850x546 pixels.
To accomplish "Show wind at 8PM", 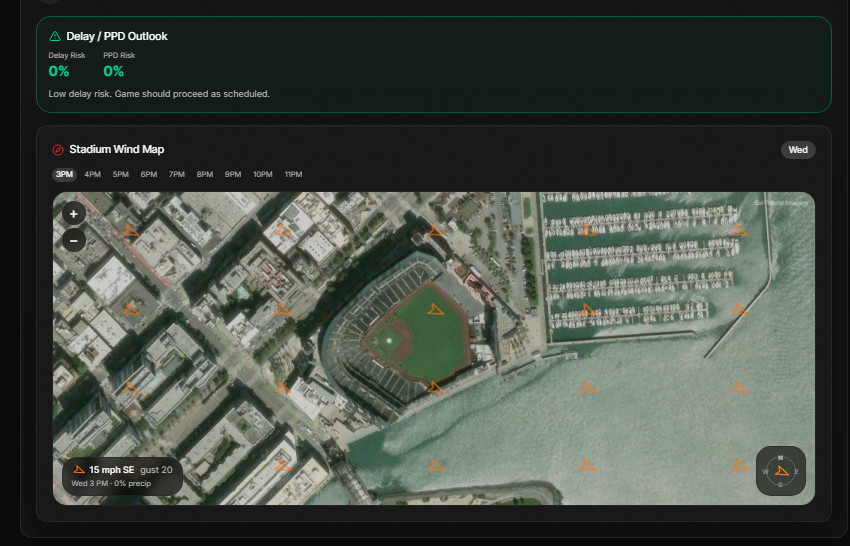I will tap(205, 175).
